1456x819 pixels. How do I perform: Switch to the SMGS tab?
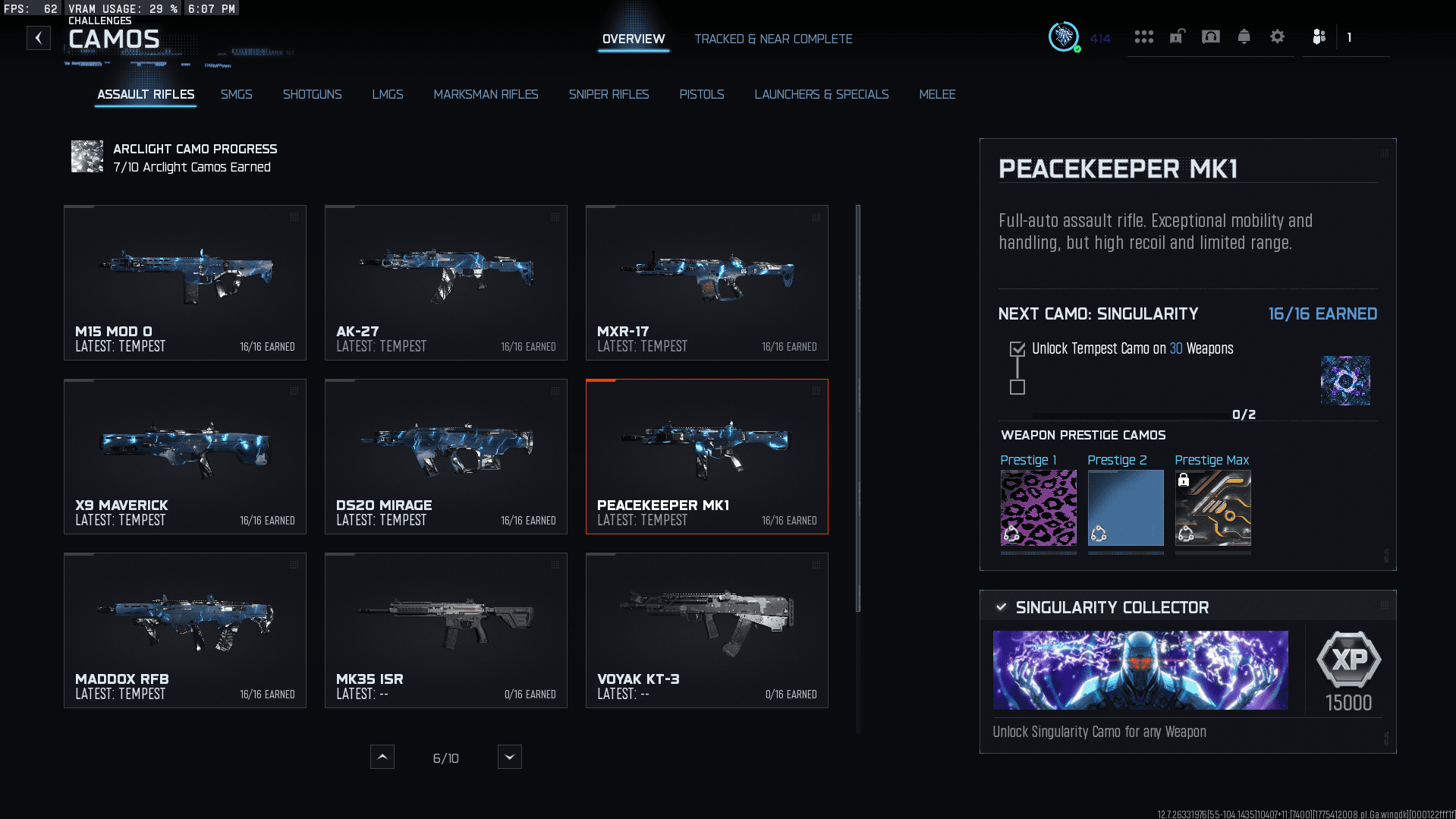pos(236,94)
